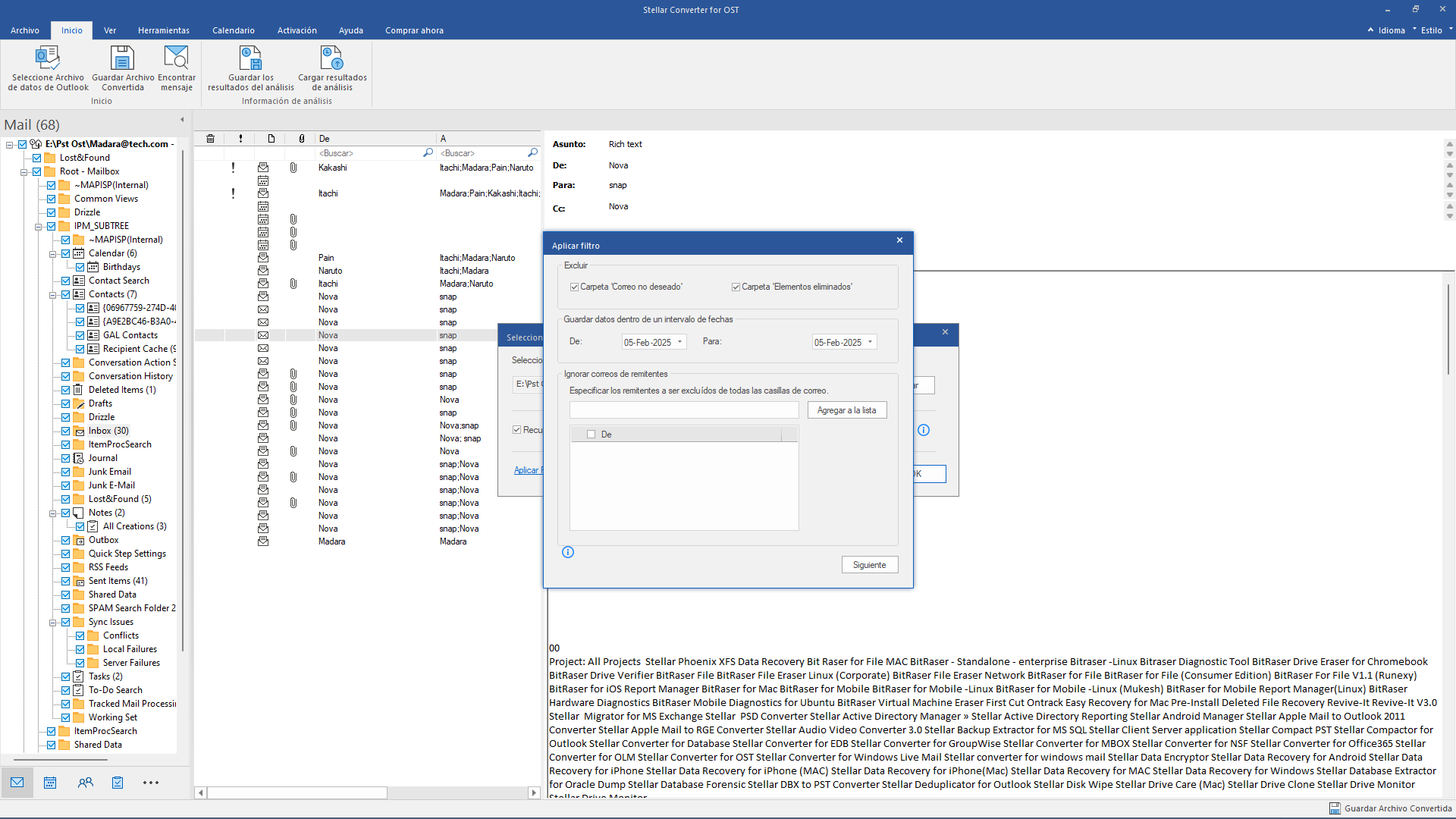This screenshot has width=1456, height=819.
Task: Switch to Mail view in bottom bar
Action: click(17, 783)
